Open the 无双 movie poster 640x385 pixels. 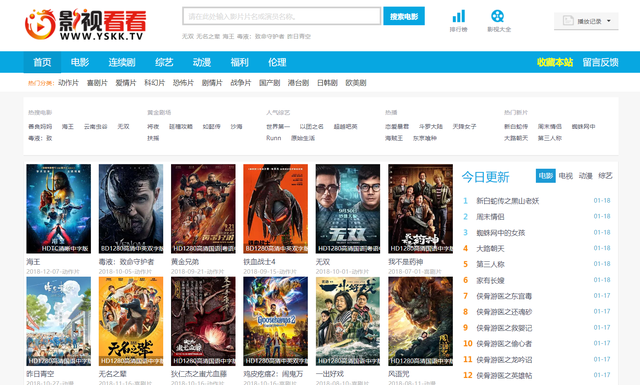[x=348, y=209]
